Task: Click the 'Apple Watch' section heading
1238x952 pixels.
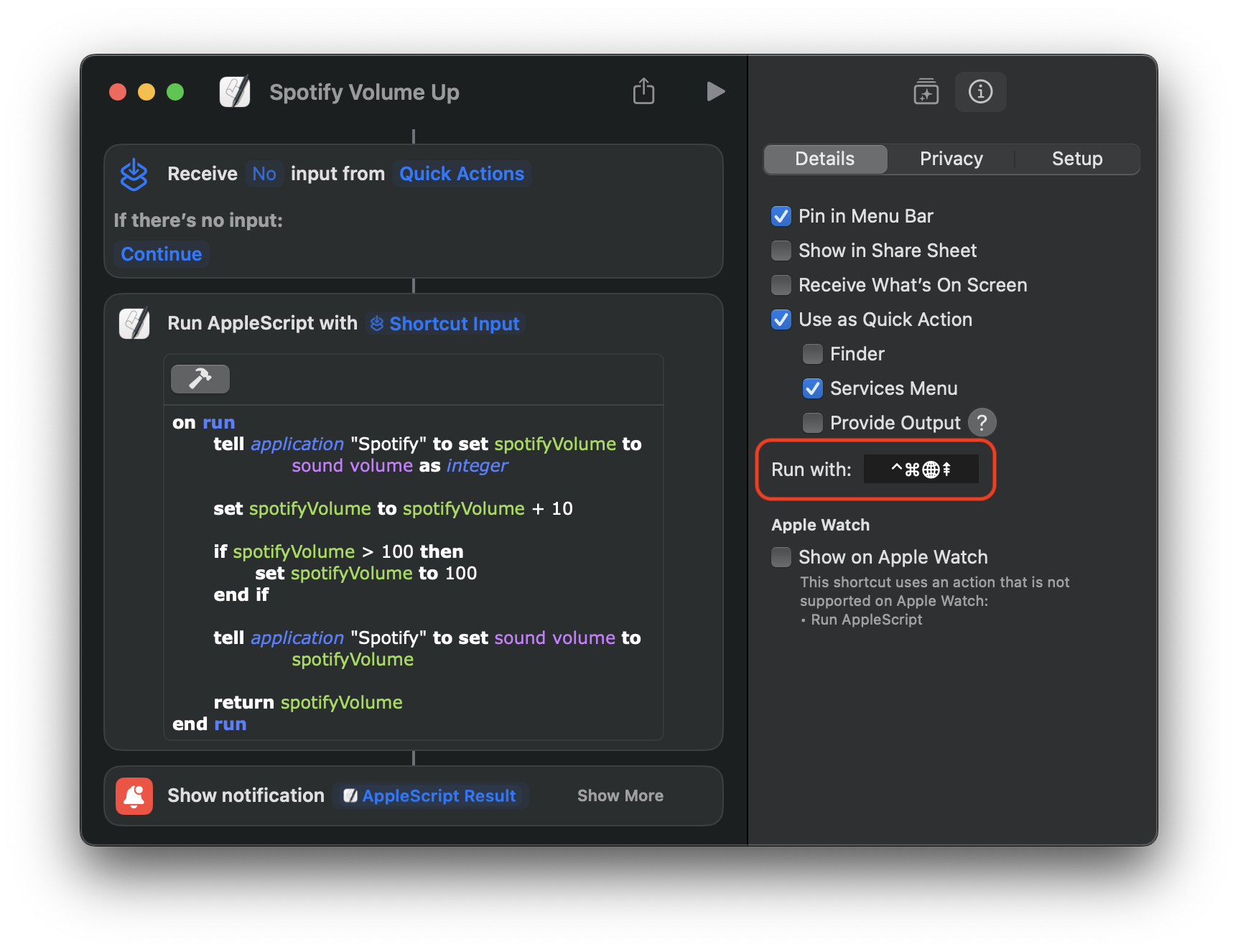Action: [x=820, y=525]
